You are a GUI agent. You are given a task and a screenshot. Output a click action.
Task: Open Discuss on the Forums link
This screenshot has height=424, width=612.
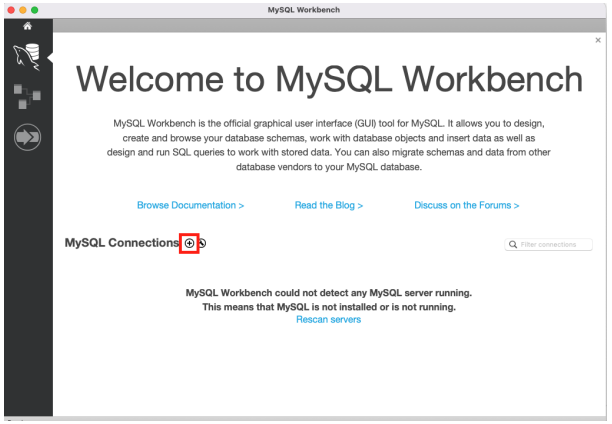tap(466, 205)
